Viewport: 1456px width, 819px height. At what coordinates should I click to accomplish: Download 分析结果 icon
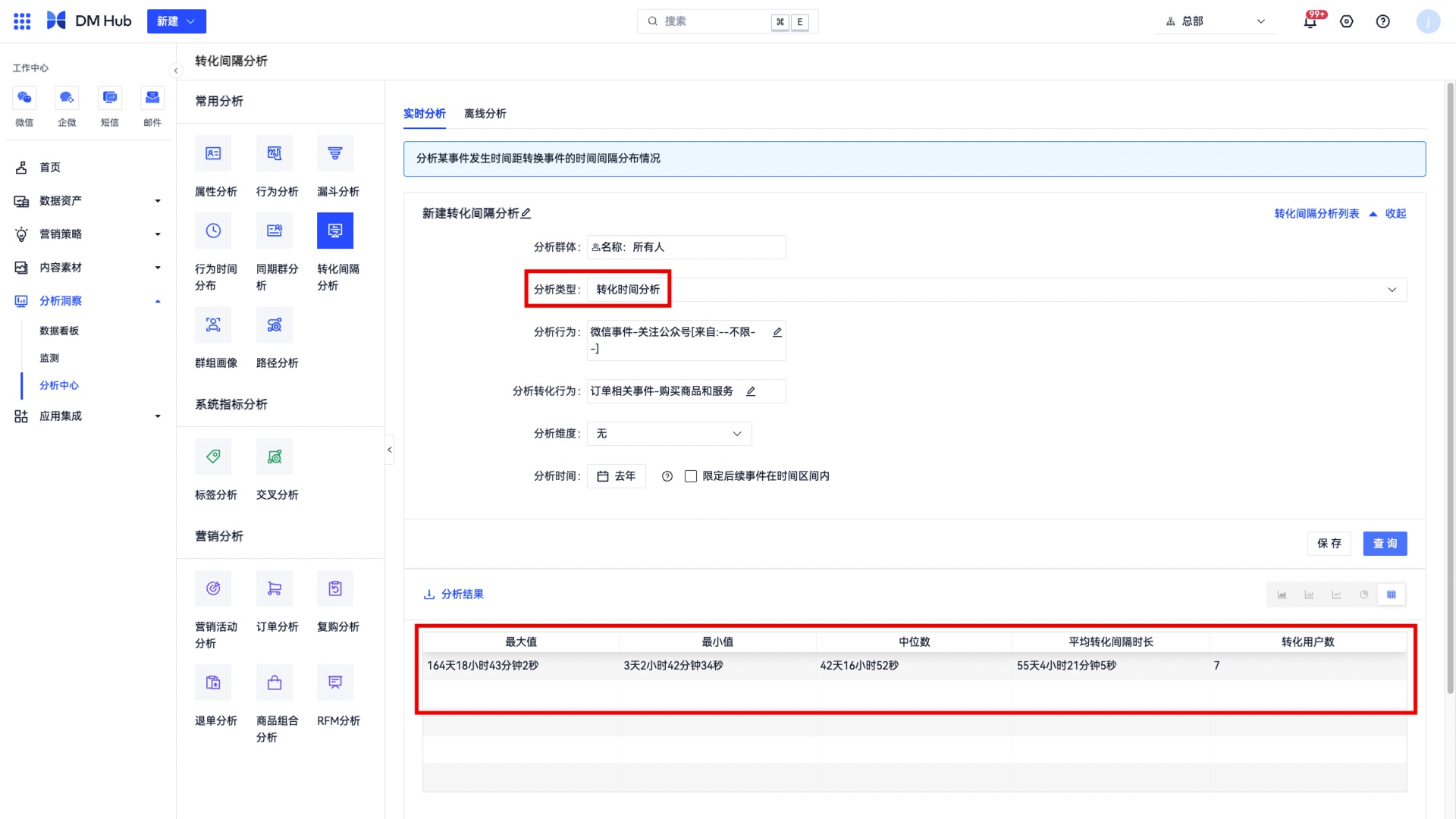(x=429, y=595)
